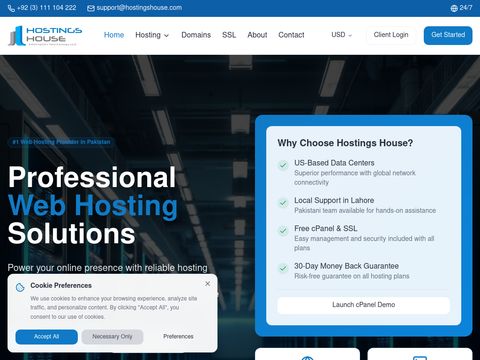Click checkmark icon beside Local Support in Lahore

point(283,203)
